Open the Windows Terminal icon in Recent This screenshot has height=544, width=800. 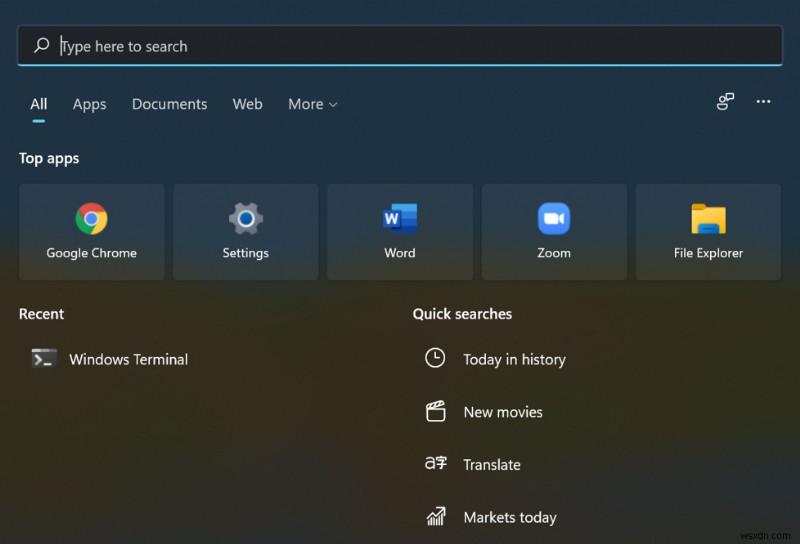[44, 358]
